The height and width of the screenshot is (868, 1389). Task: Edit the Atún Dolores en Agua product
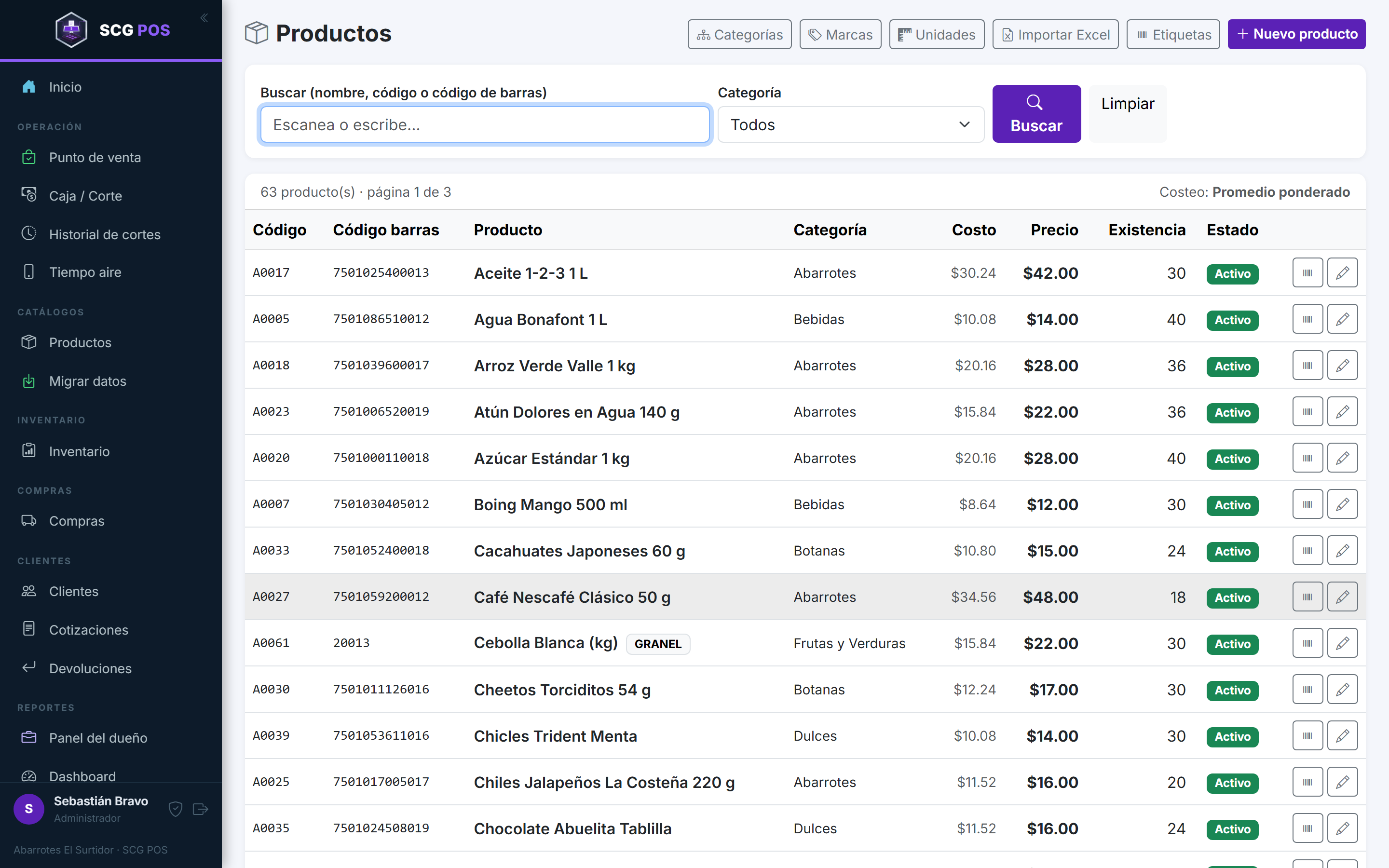point(1342,412)
